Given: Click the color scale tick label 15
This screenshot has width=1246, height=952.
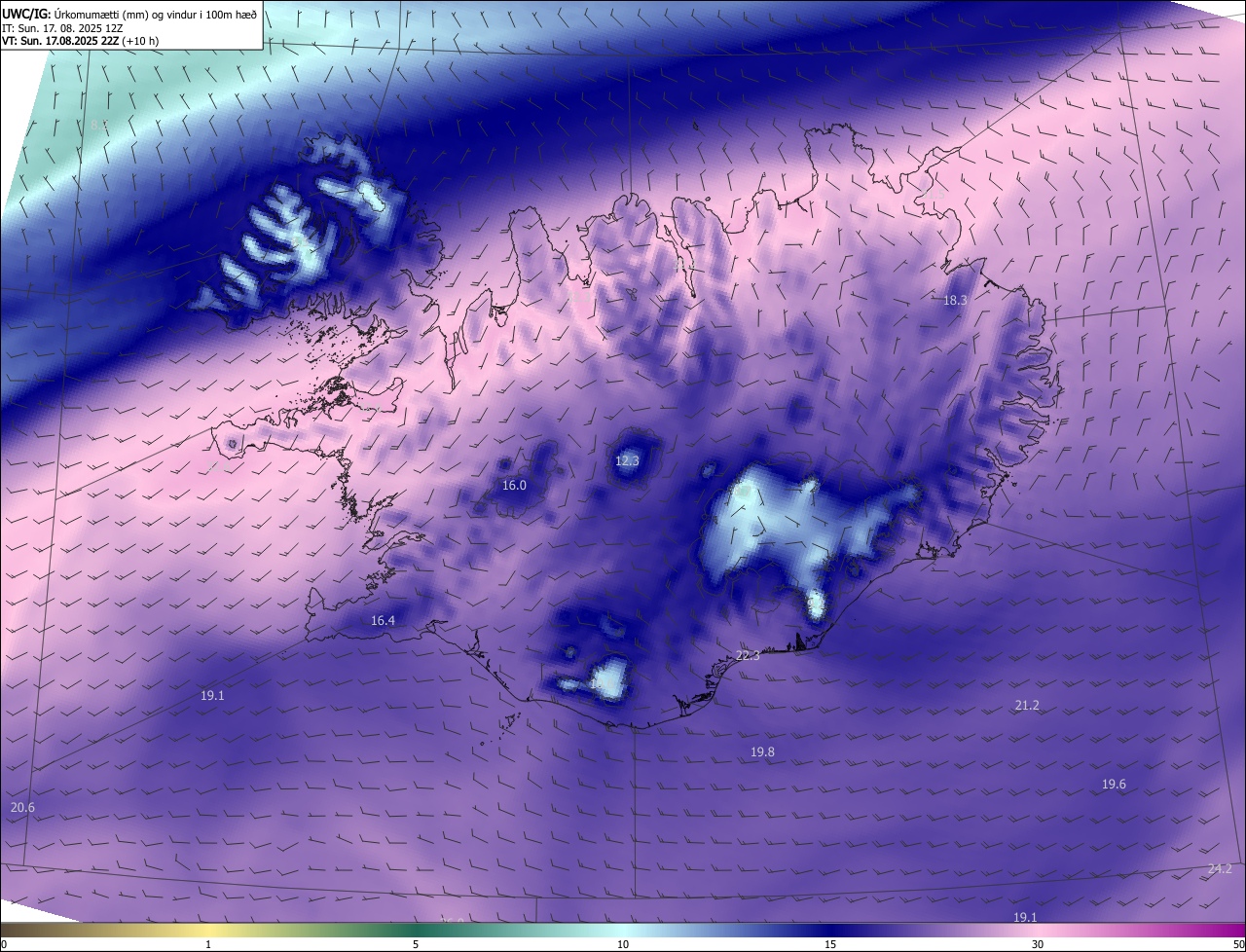Looking at the screenshot, I should (x=830, y=944).
